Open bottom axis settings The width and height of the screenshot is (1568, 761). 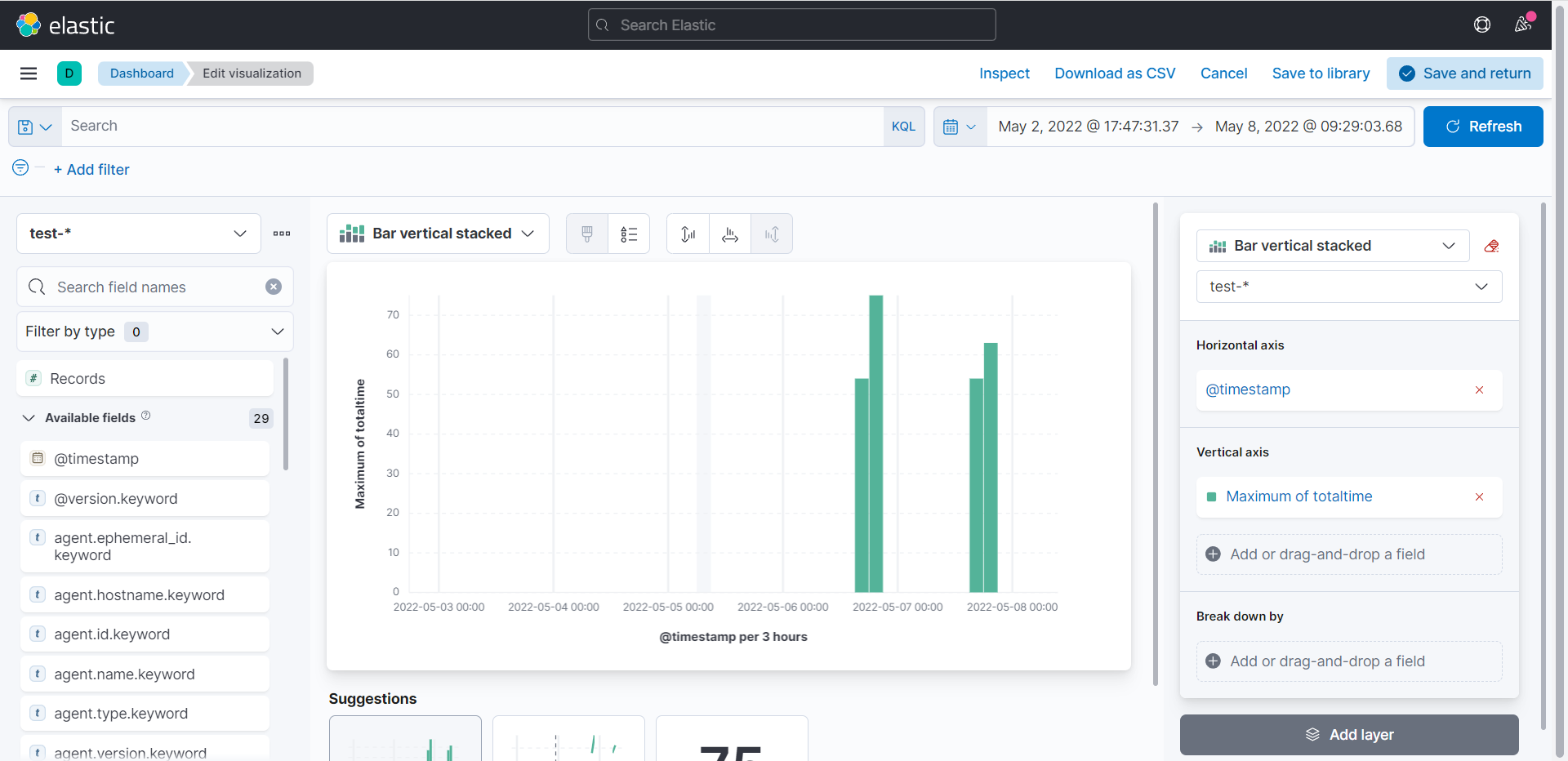pos(730,234)
